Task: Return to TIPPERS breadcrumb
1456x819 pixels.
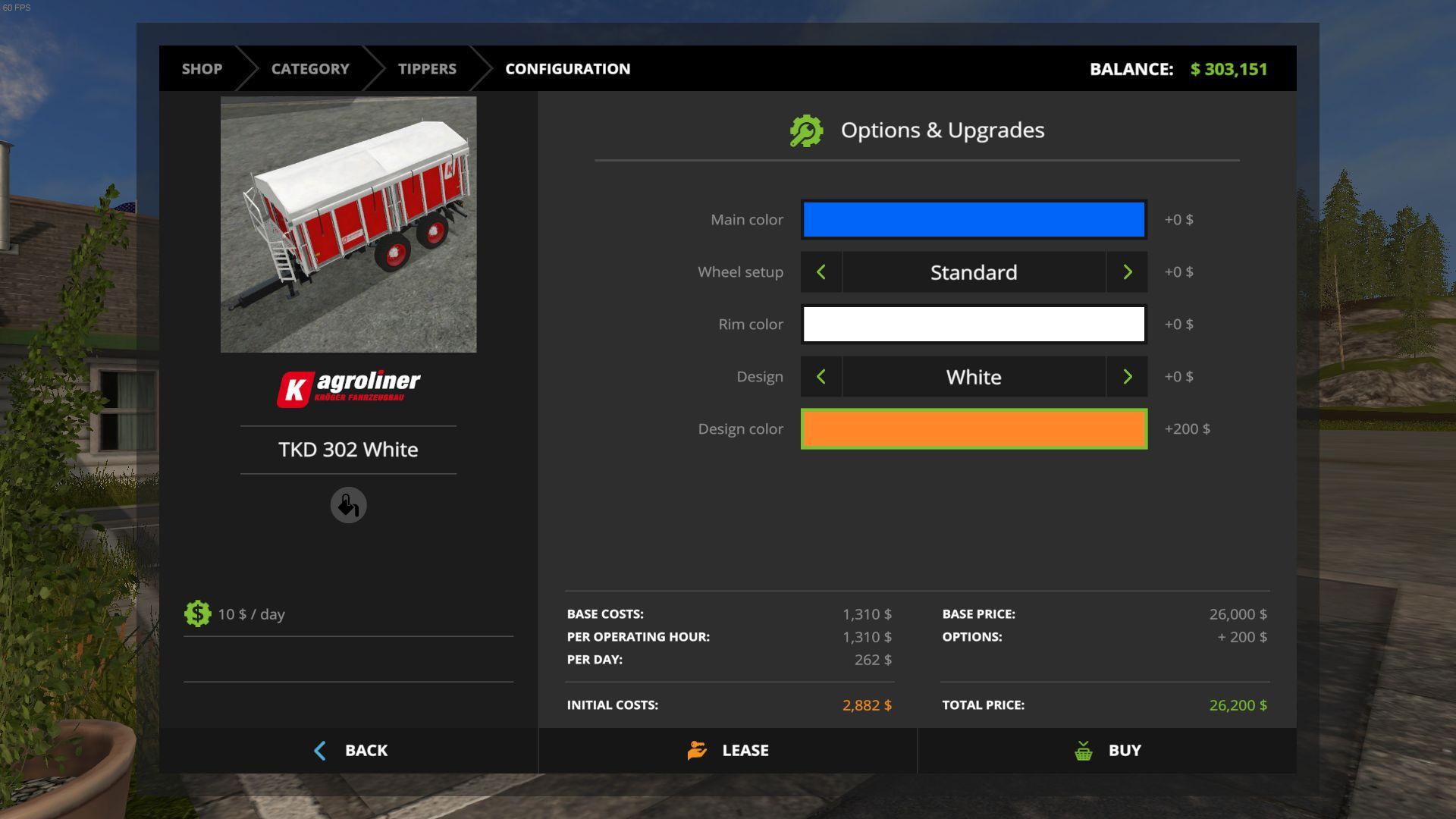Action: [x=427, y=69]
